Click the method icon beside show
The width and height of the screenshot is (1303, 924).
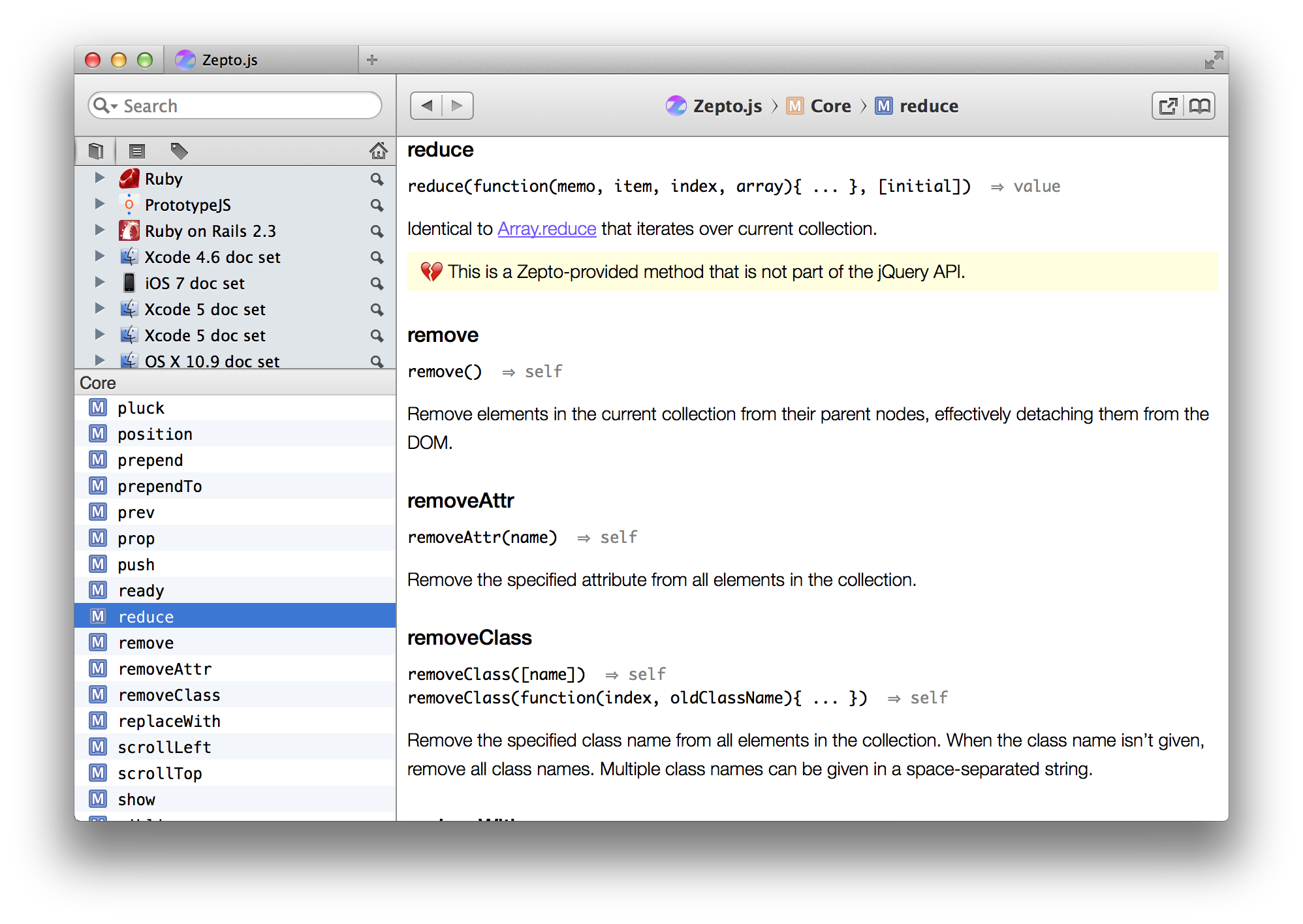98,799
